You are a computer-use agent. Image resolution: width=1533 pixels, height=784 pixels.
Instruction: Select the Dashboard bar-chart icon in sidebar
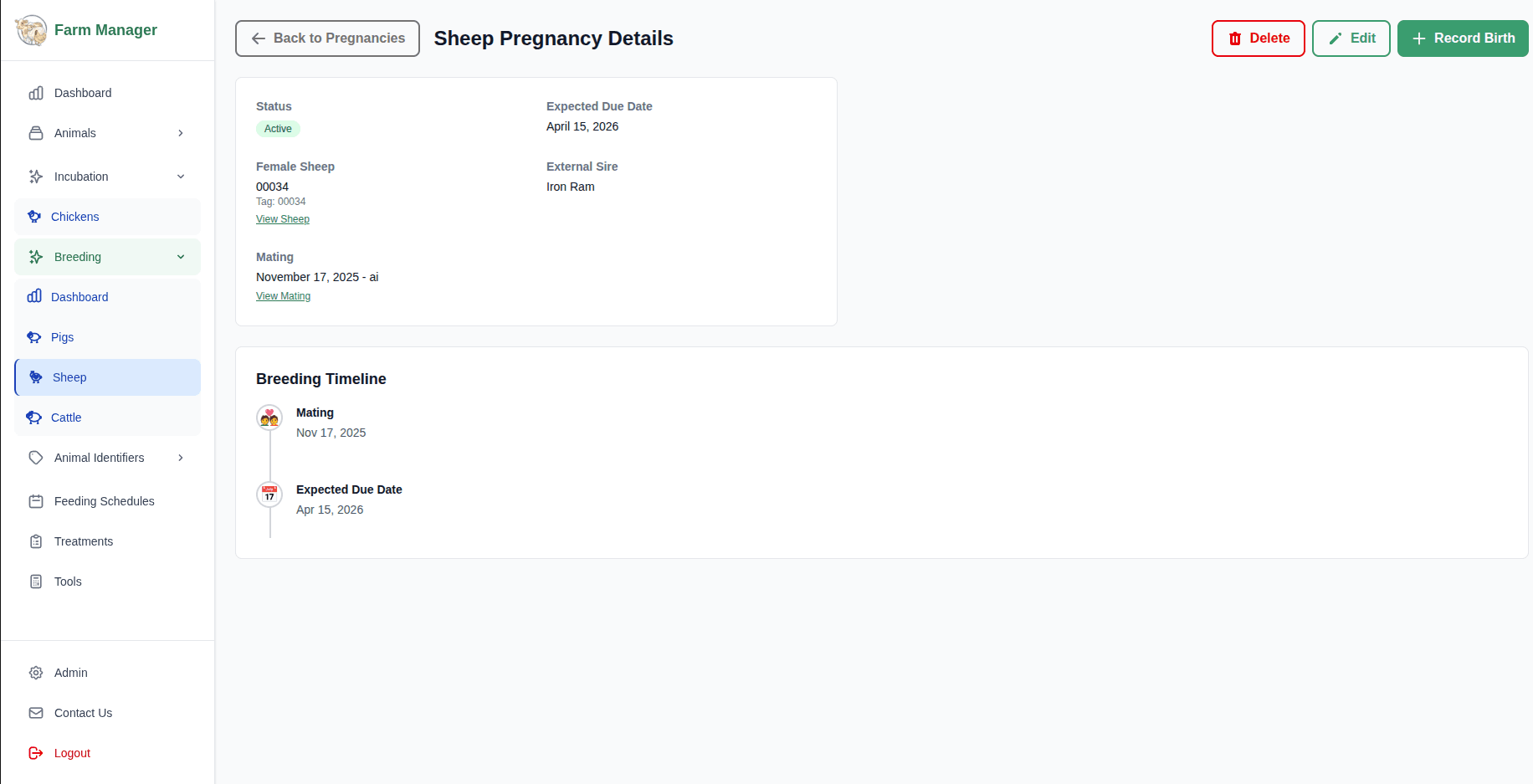pyautogui.click(x=36, y=93)
